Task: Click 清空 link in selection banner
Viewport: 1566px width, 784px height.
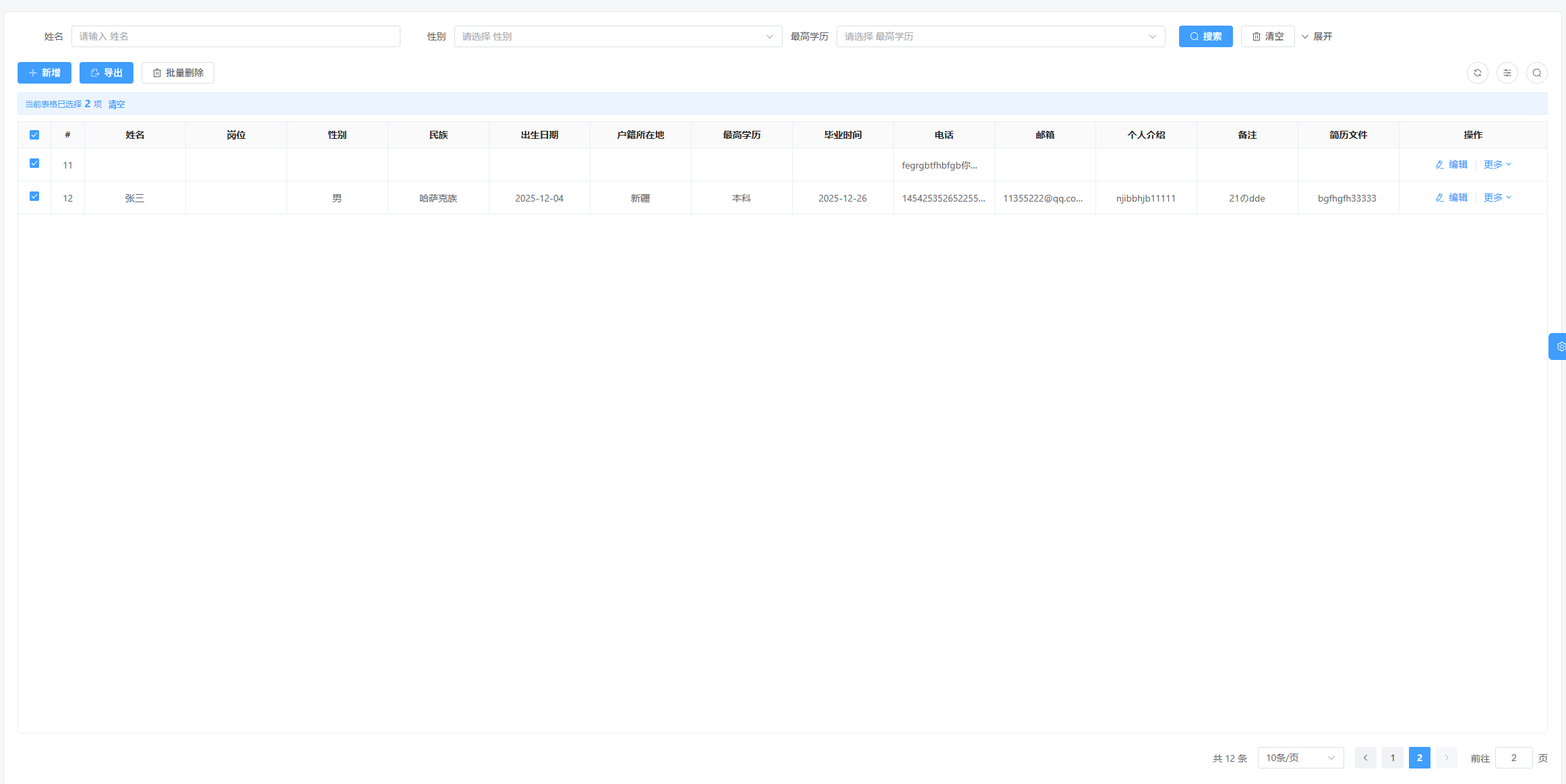Action: click(x=117, y=104)
